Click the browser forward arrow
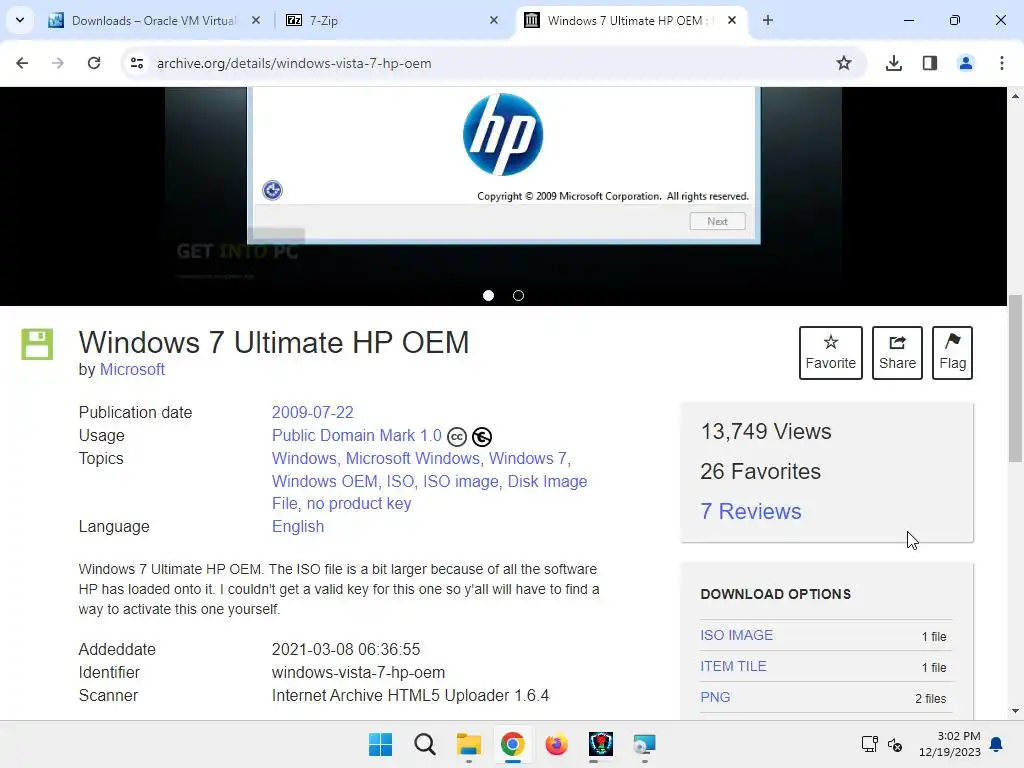Image resolution: width=1024 pixels, height=768 pixels. click(58, 63)
